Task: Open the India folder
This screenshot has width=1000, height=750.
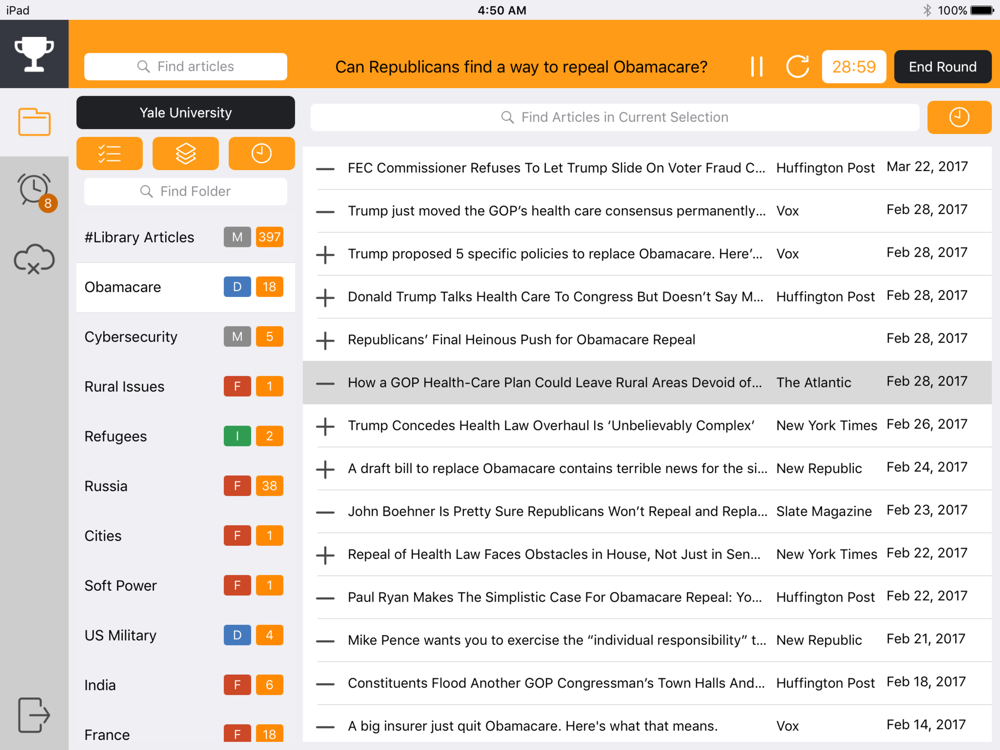Action: (x=186, y=685)
